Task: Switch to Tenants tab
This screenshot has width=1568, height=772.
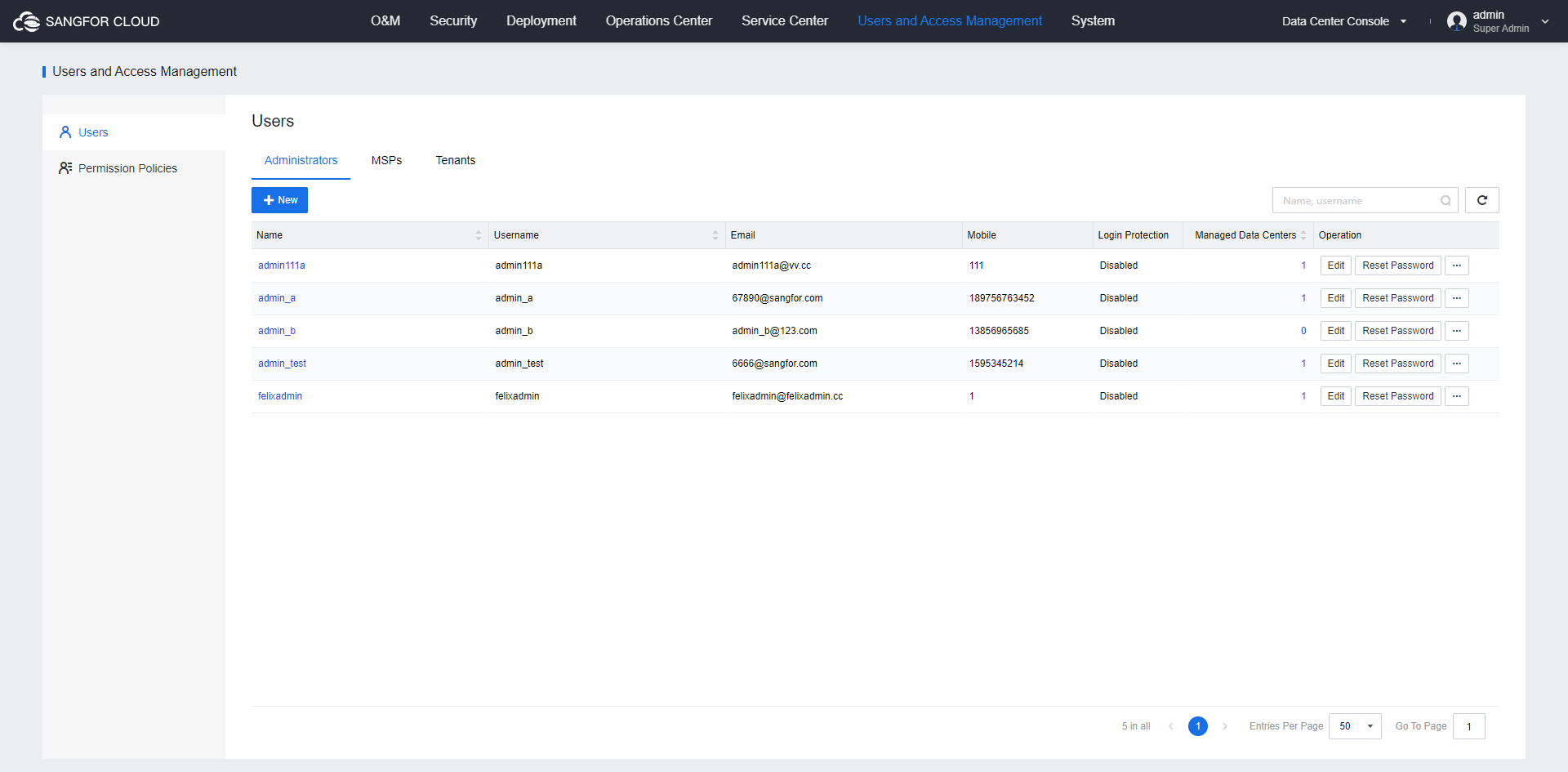Action: coord(456,161)
